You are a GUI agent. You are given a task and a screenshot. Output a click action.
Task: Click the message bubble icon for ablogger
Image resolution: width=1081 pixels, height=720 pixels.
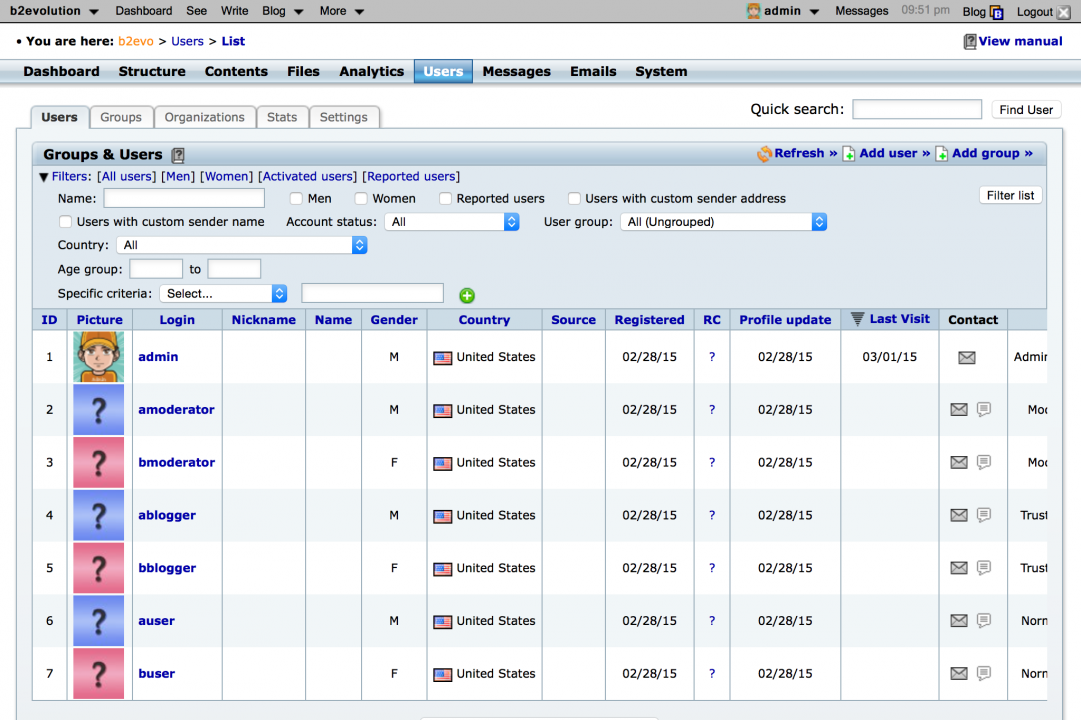point(984,515)
